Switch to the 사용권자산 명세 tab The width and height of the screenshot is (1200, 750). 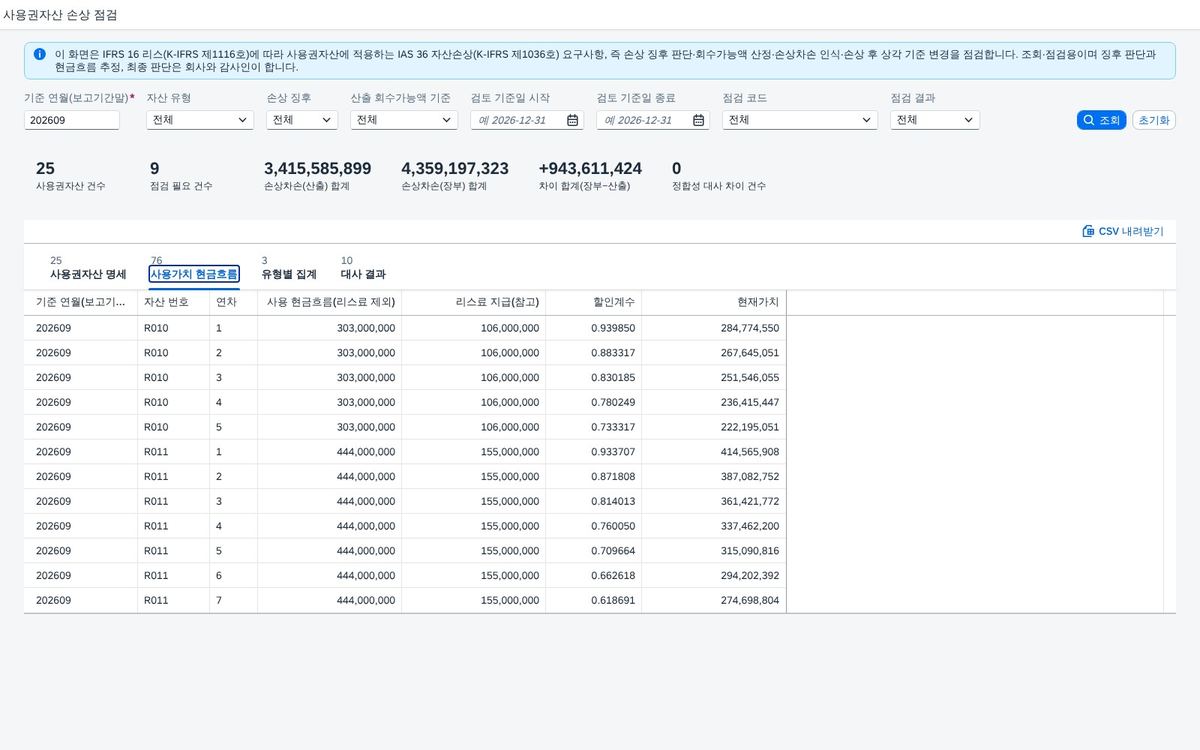pos(88,274)
